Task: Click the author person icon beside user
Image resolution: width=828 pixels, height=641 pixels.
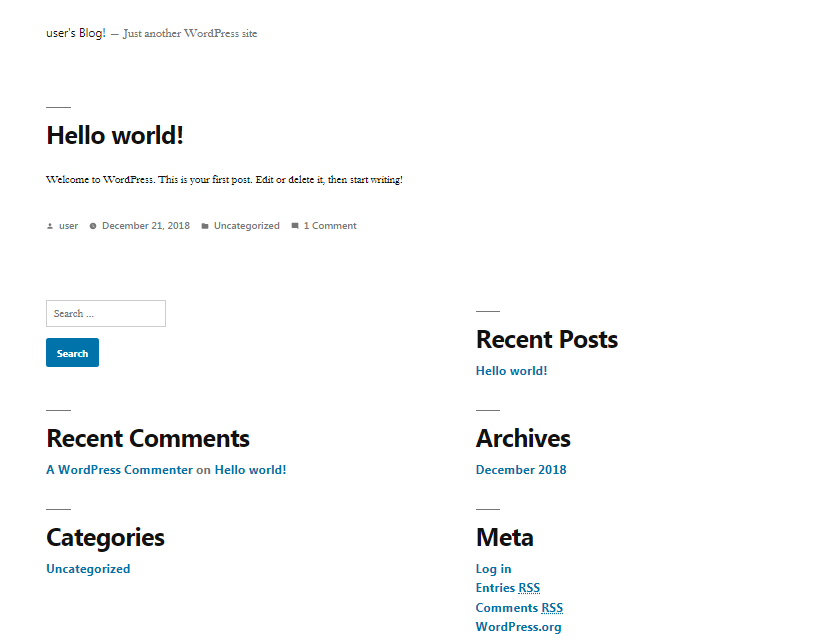Action: click(x=50, y=226)
